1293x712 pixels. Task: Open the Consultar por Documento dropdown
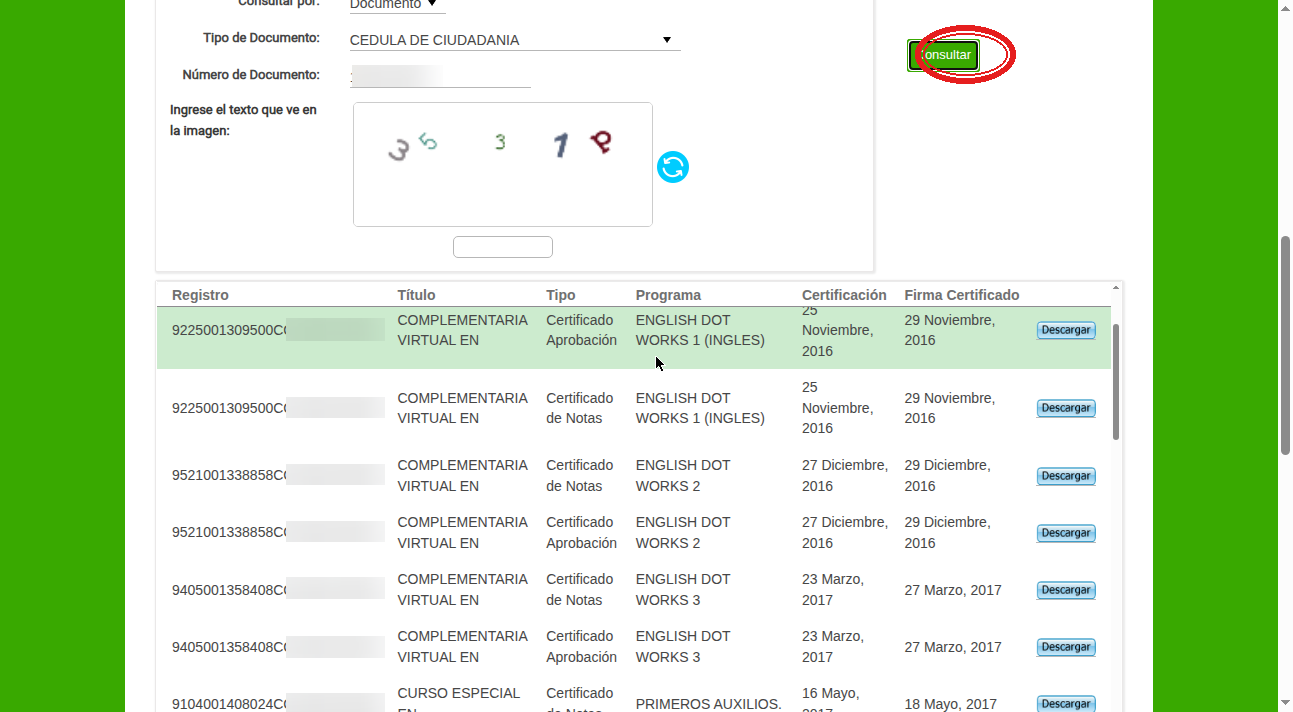397,5
